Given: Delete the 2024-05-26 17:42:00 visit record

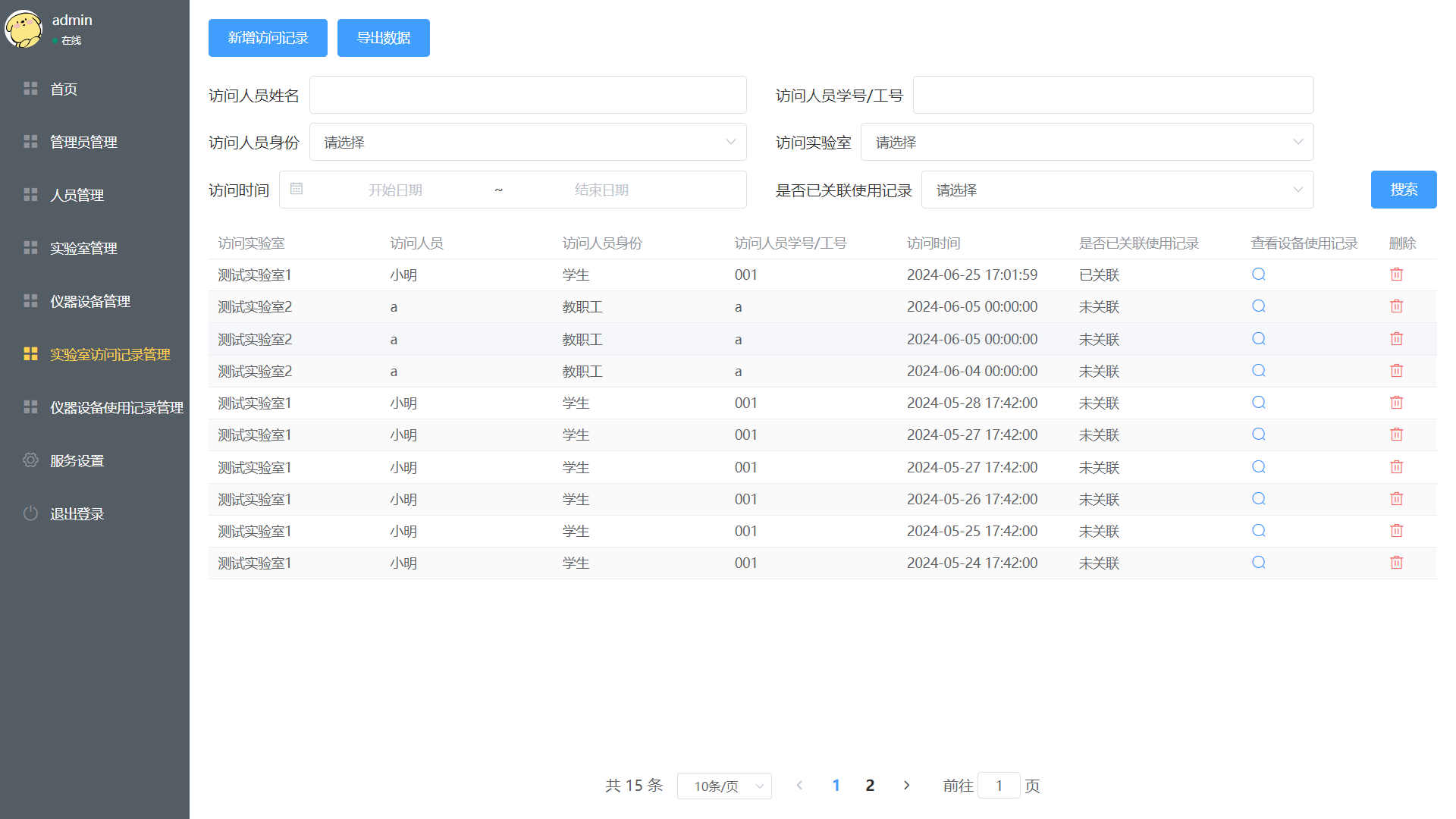Looking at the screenshot, I should point(1397,499).
